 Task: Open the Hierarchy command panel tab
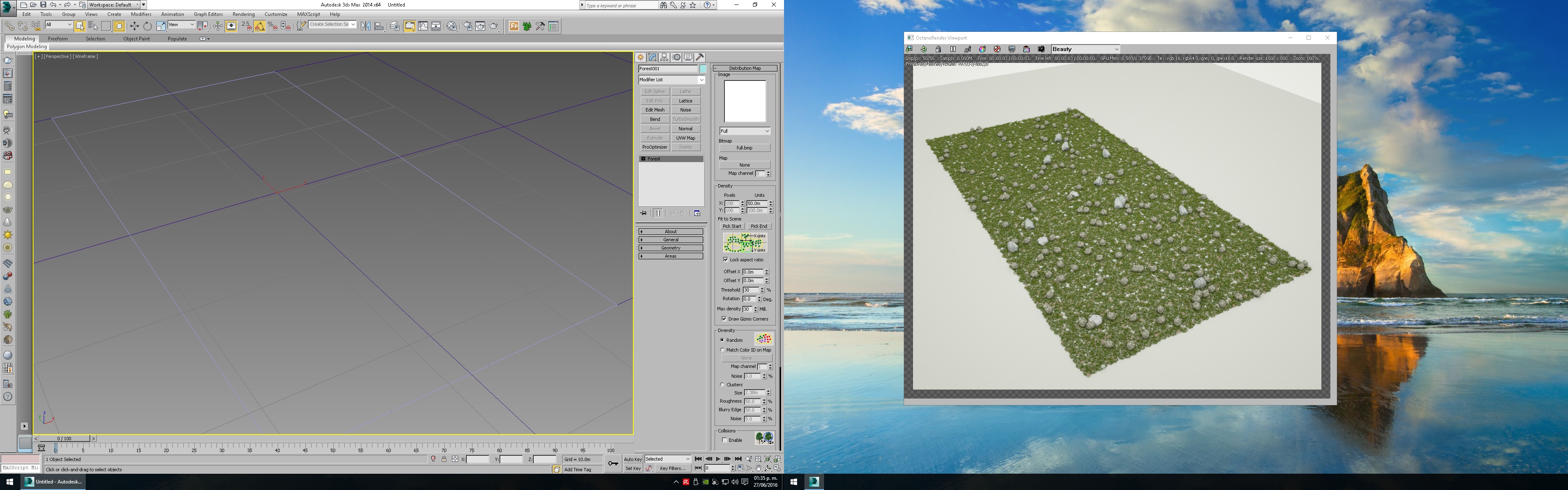point(664,57)
